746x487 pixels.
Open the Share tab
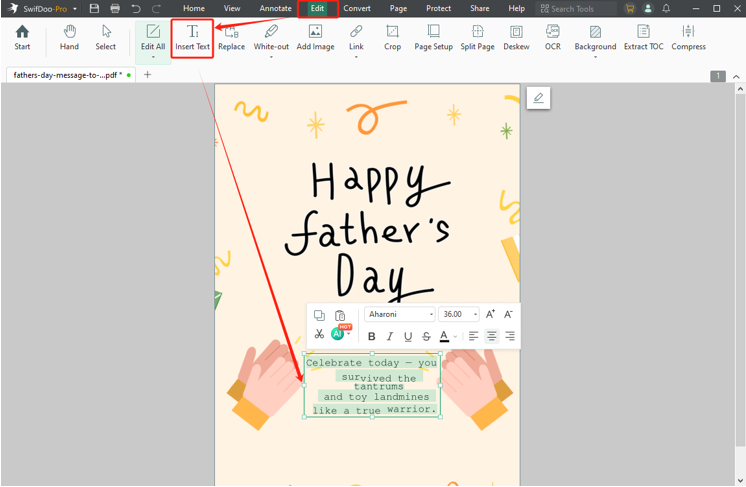[x=480, y=9]
